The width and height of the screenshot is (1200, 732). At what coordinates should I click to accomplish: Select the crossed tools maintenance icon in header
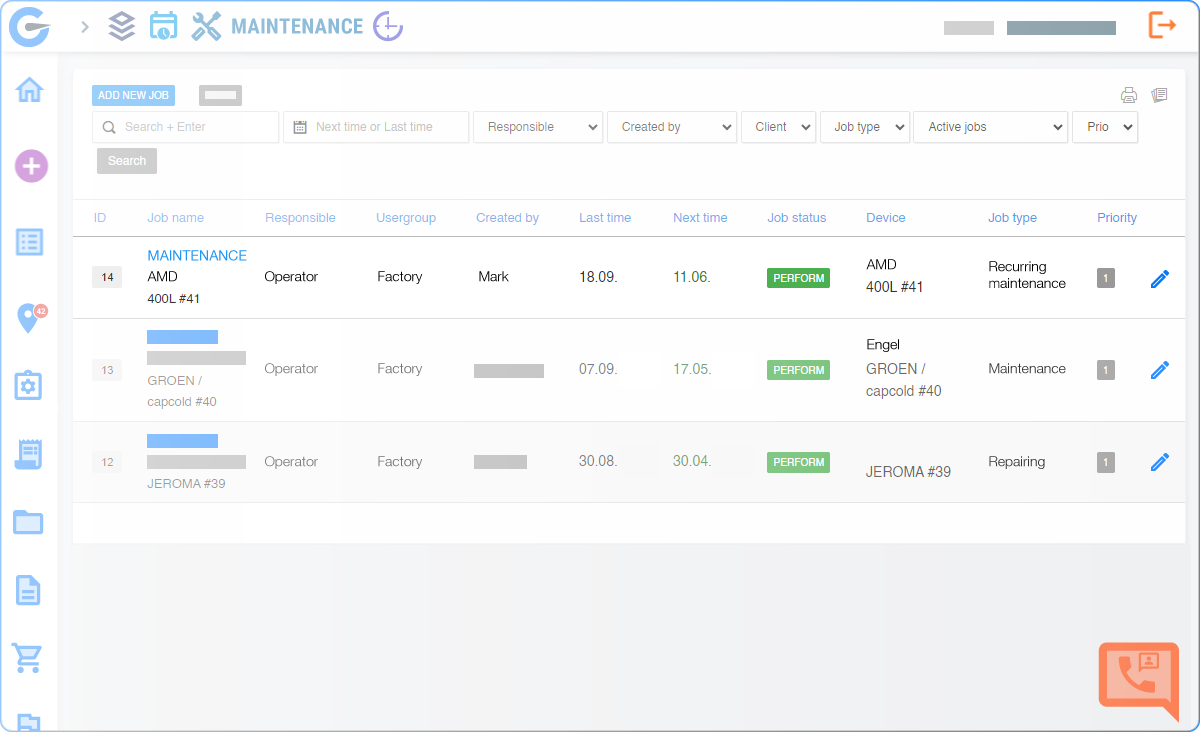pos(206,27)
